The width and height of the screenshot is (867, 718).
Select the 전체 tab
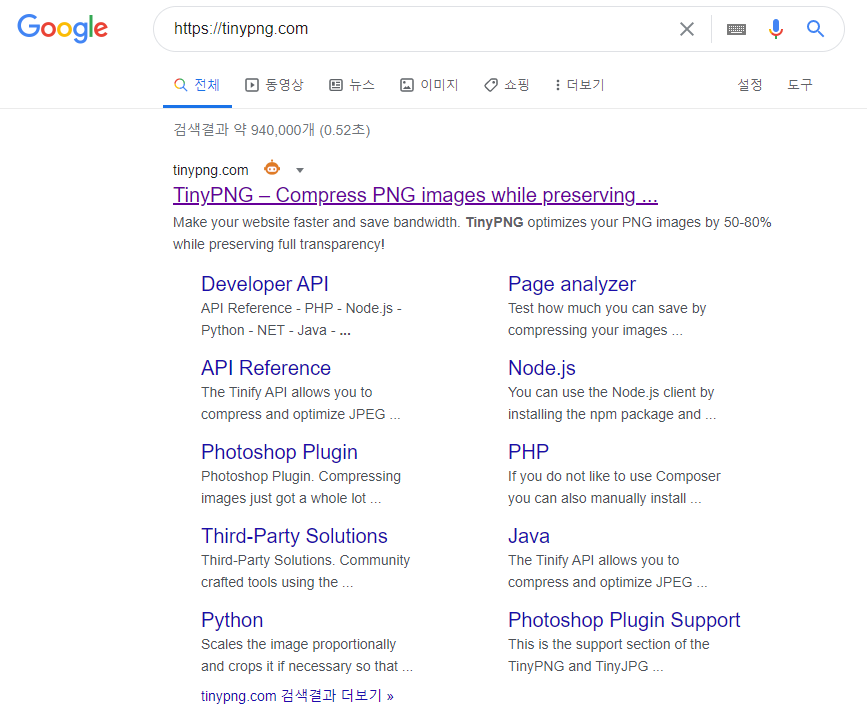pos(197,85)
